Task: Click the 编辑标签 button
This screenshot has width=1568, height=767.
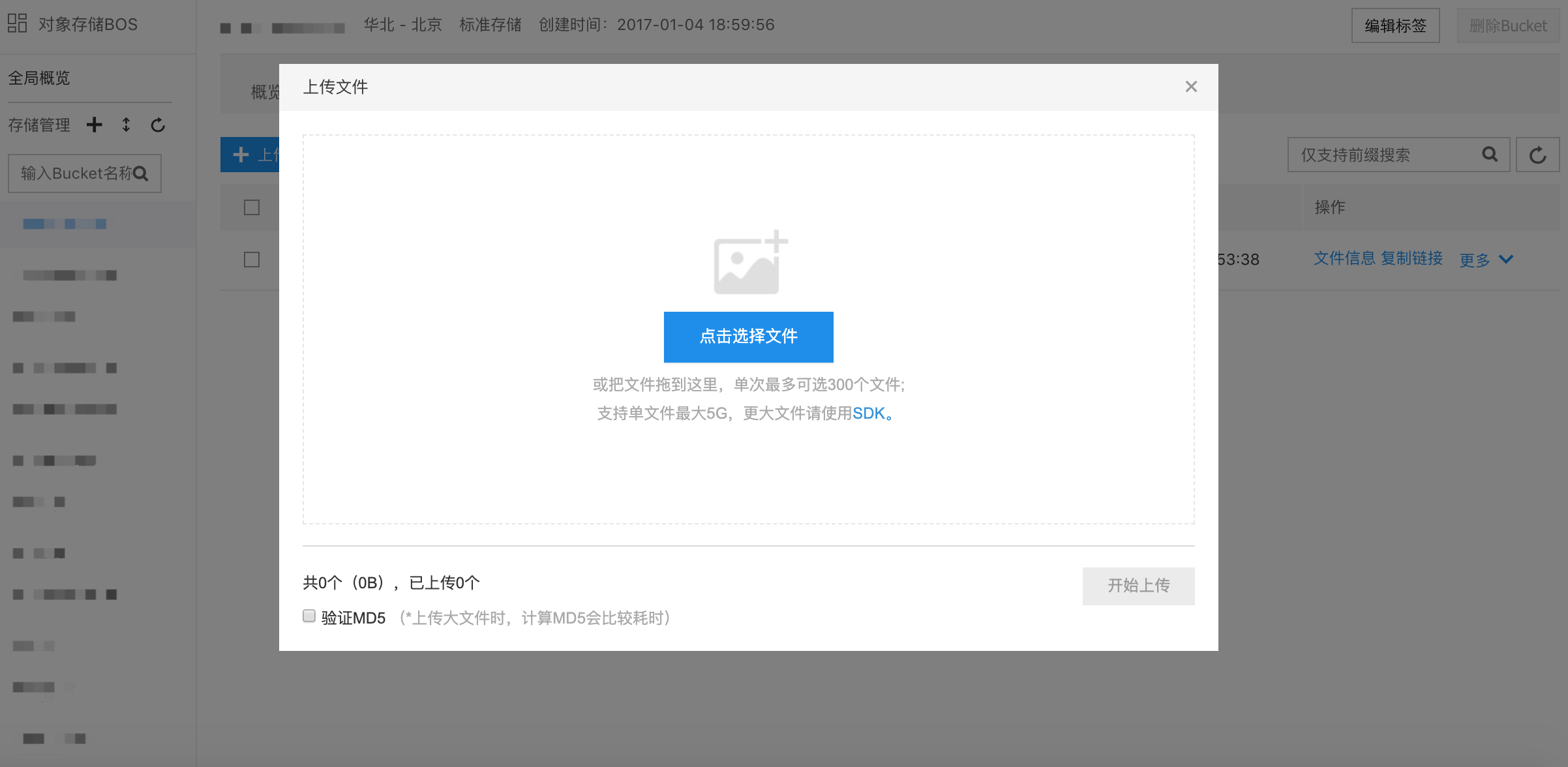Action: [x=1395, y=25]
